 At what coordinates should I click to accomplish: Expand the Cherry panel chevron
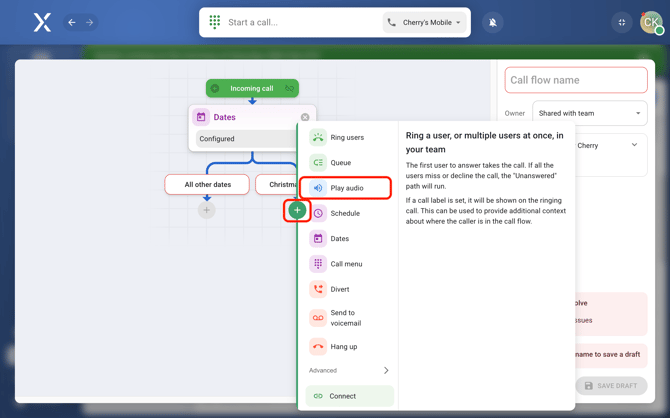634,145
